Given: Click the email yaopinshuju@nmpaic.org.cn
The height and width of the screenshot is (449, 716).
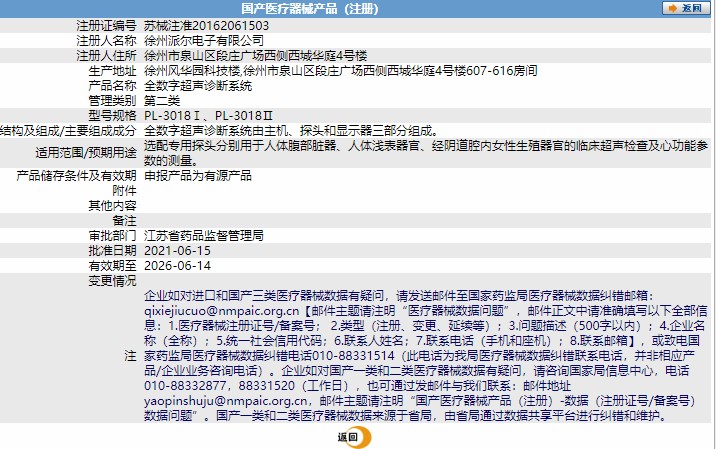Looking at the screenshot, I should click(226, 401).
